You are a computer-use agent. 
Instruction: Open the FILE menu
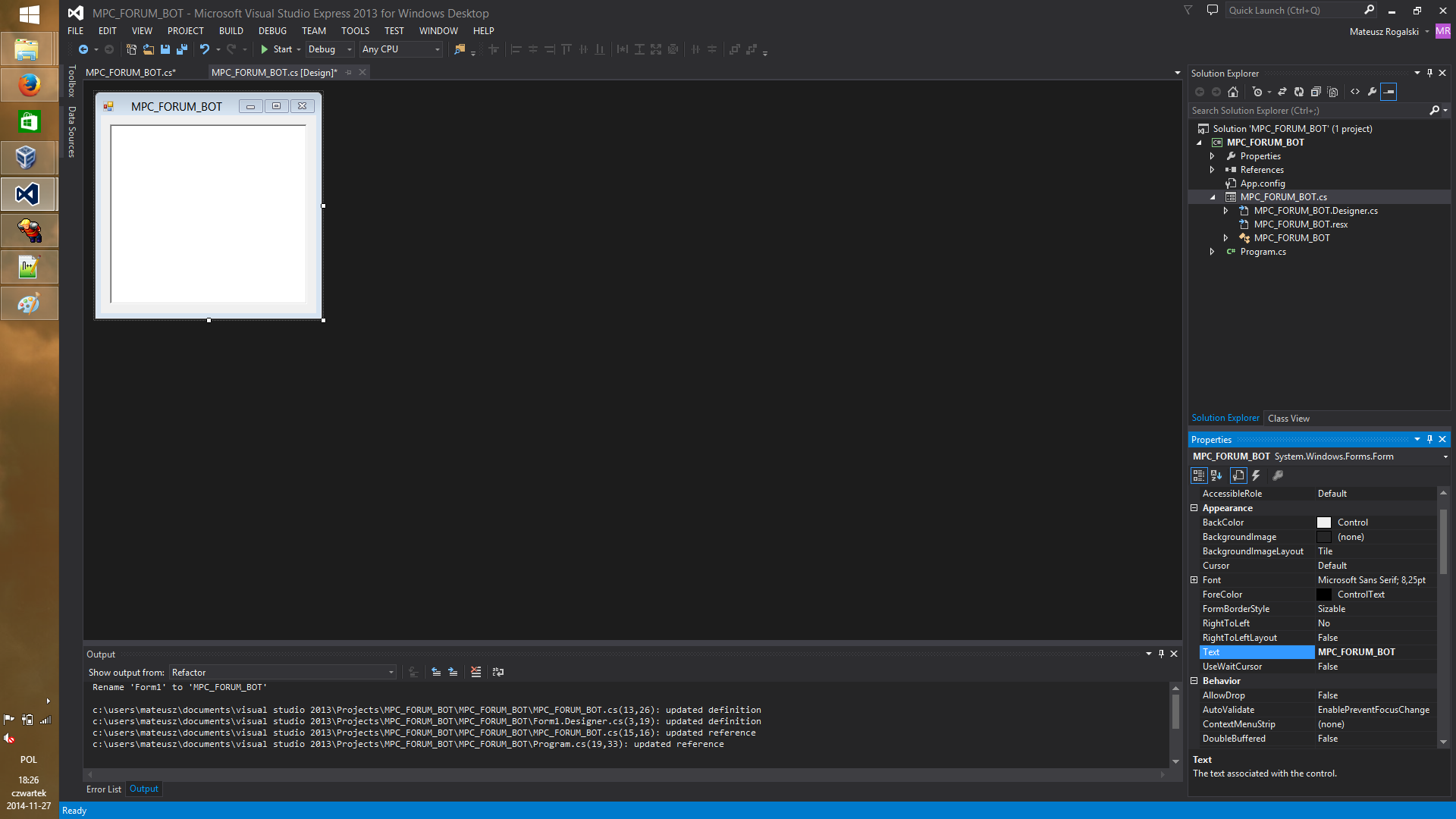point(76,31)
